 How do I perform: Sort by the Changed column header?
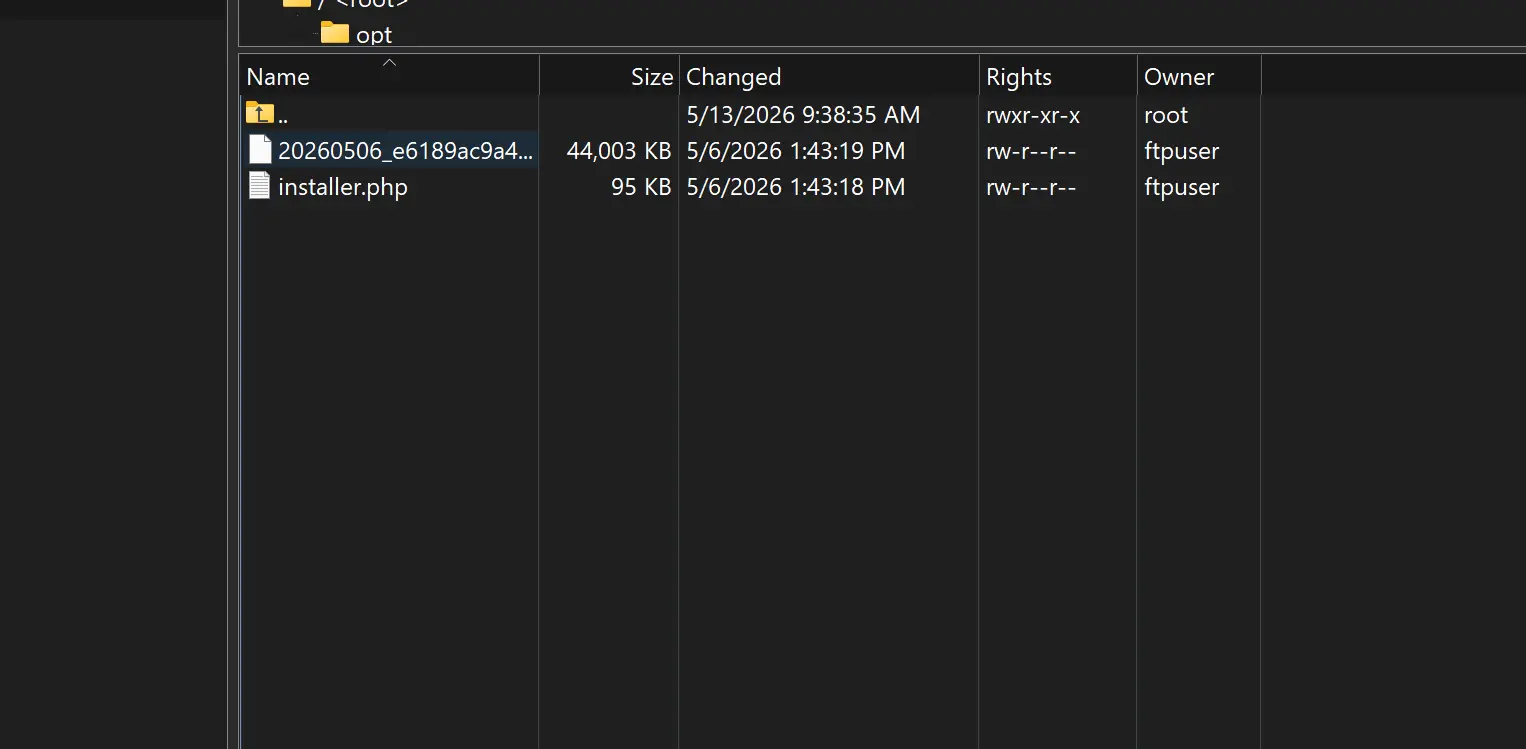(x=829, y=76)
